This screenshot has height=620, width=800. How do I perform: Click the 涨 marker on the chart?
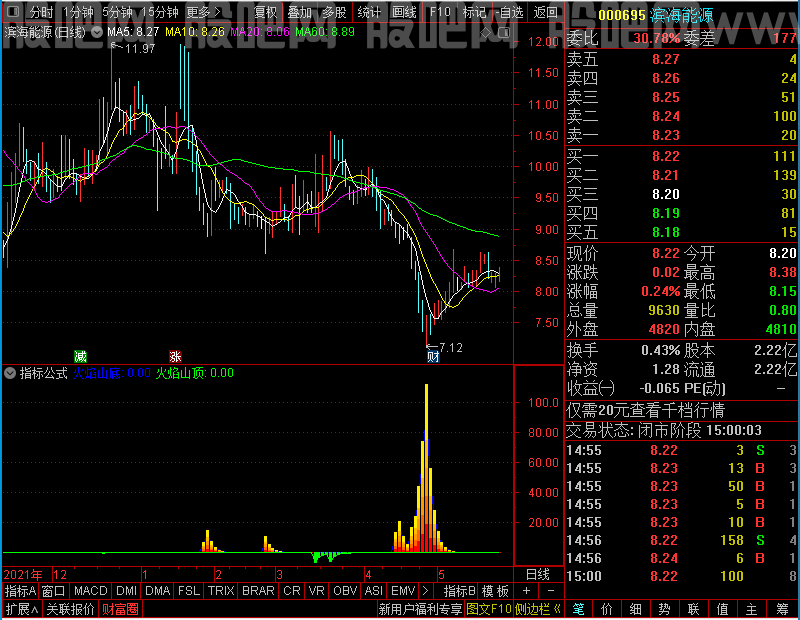click(x=175, y=356)
